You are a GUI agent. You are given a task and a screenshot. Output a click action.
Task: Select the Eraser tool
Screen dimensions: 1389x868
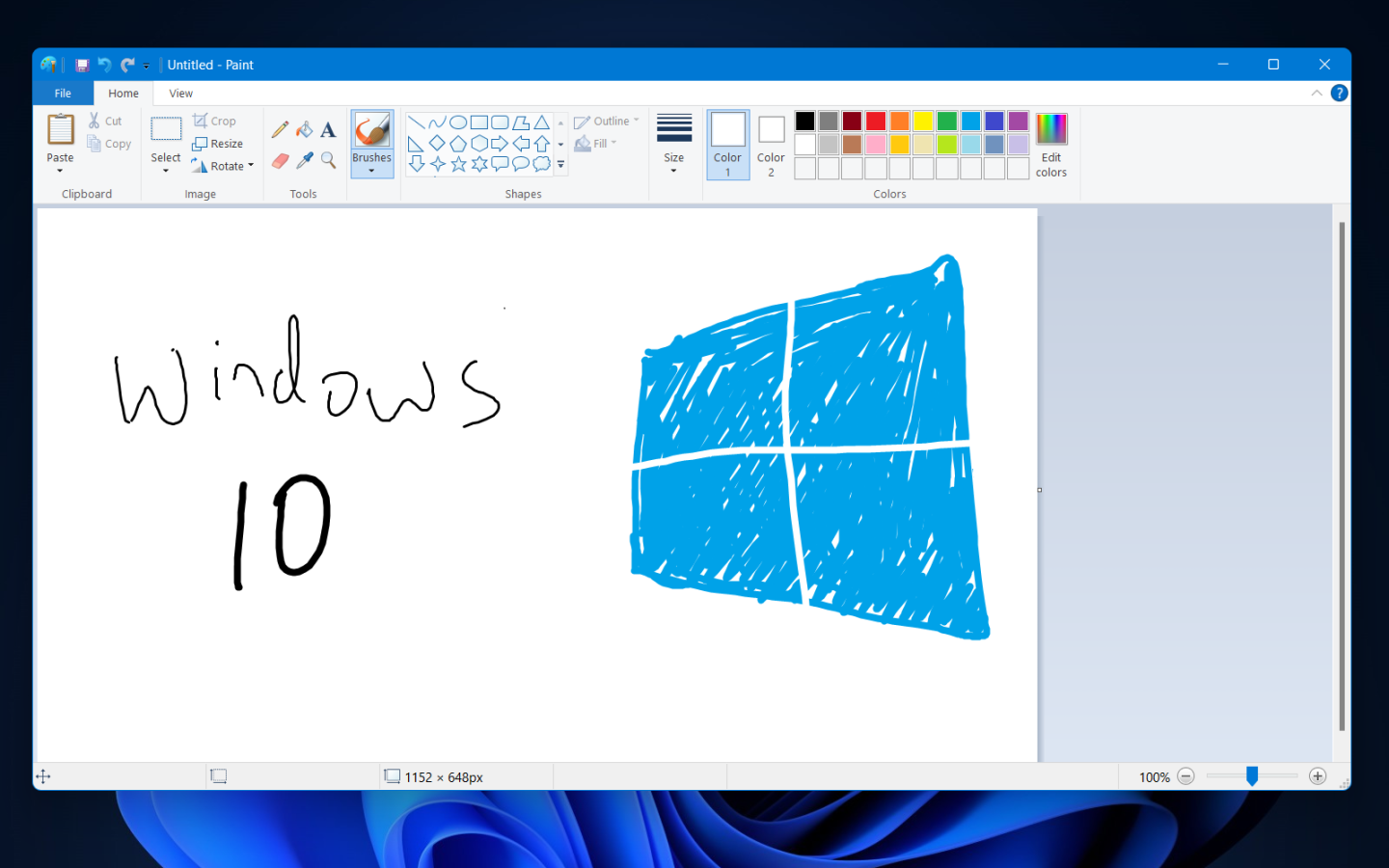280,161
